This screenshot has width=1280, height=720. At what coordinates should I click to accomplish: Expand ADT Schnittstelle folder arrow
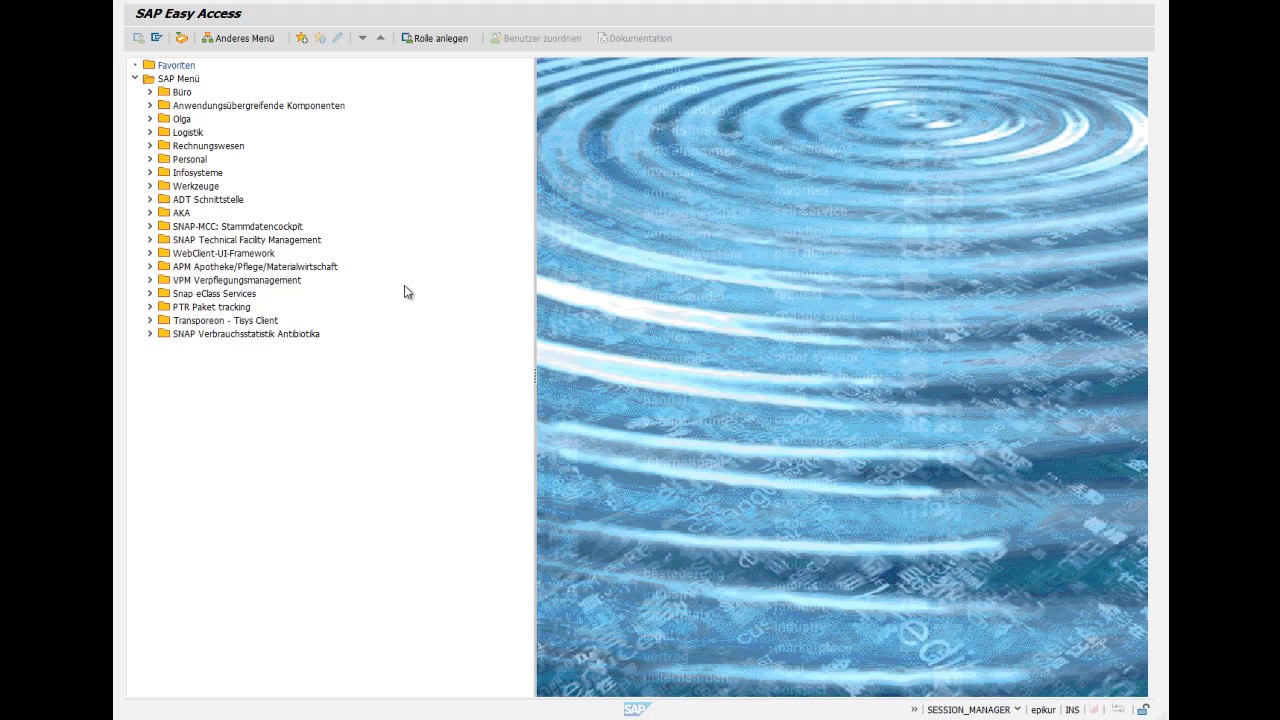(x=150, y=199)
